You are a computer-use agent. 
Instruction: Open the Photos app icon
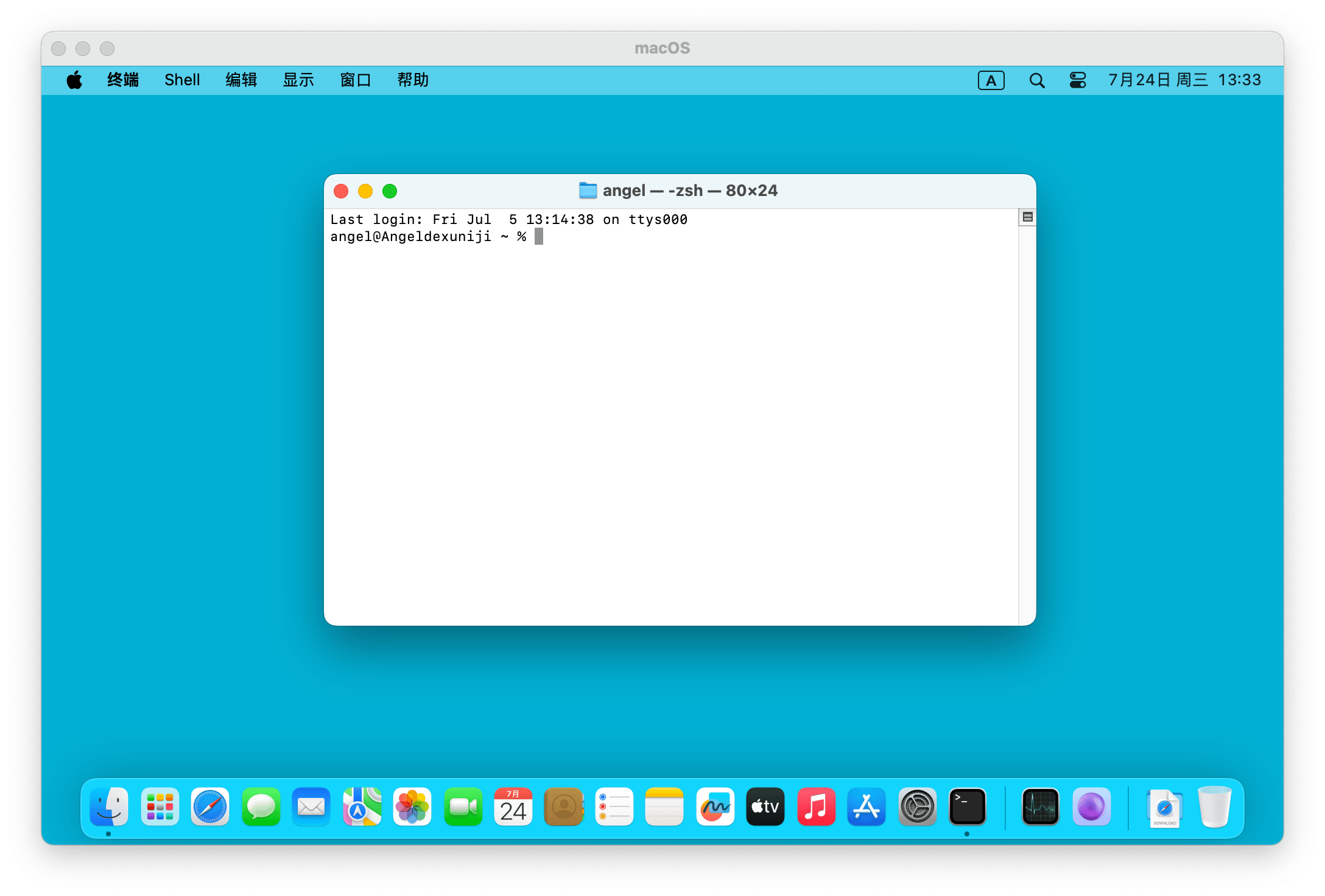click(x=412, y=807)
